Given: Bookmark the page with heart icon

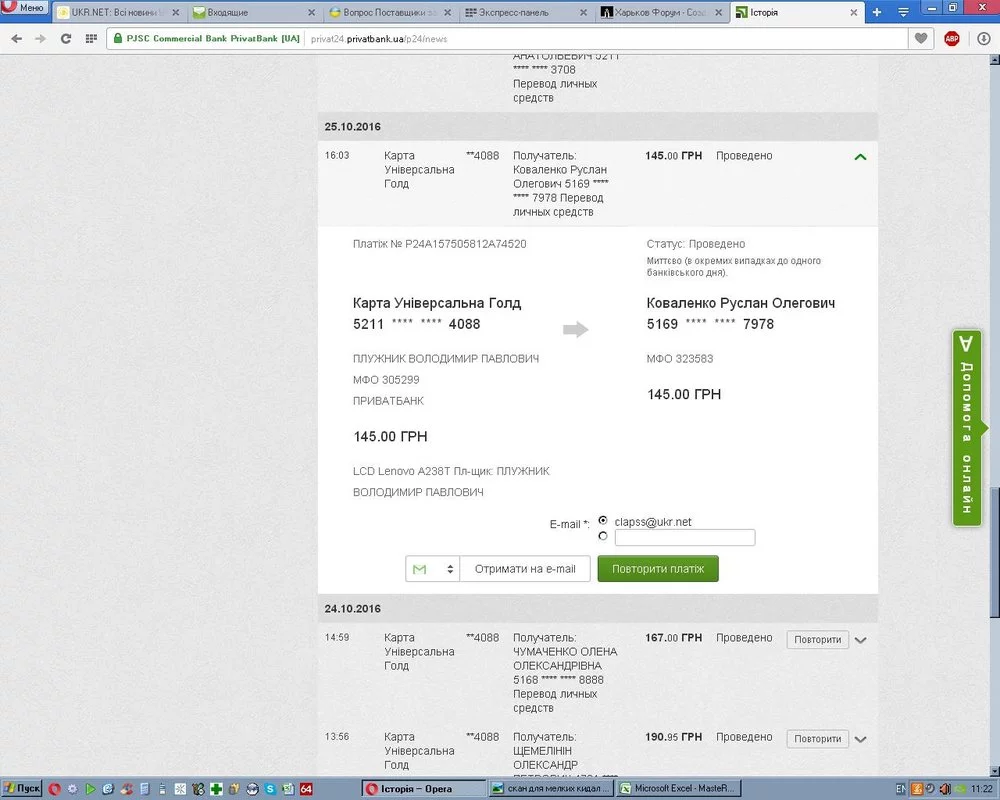Looking at the screenshot, I should (x=921, y=38).
